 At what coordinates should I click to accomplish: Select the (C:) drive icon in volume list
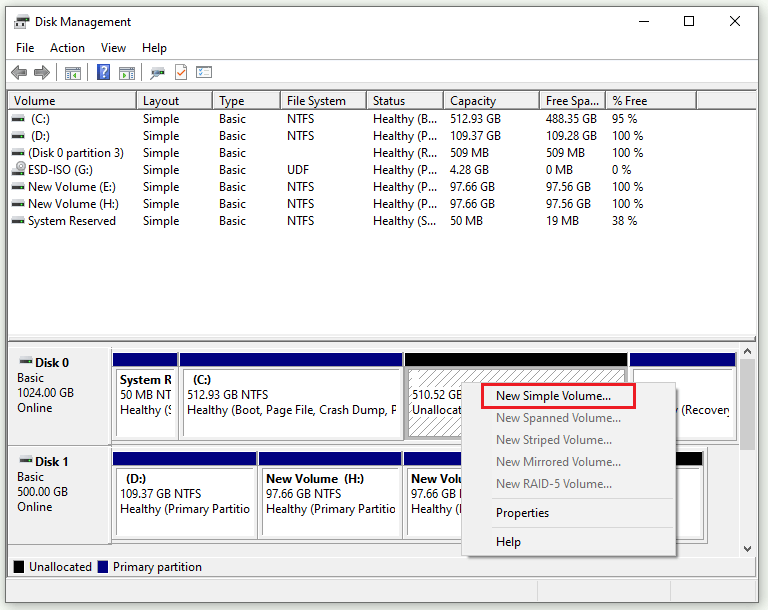(x=18, y=119)
